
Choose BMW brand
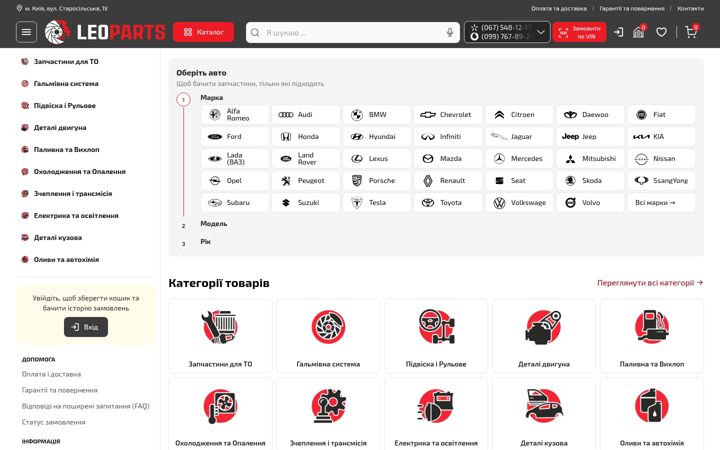click(x=377, y=115)
